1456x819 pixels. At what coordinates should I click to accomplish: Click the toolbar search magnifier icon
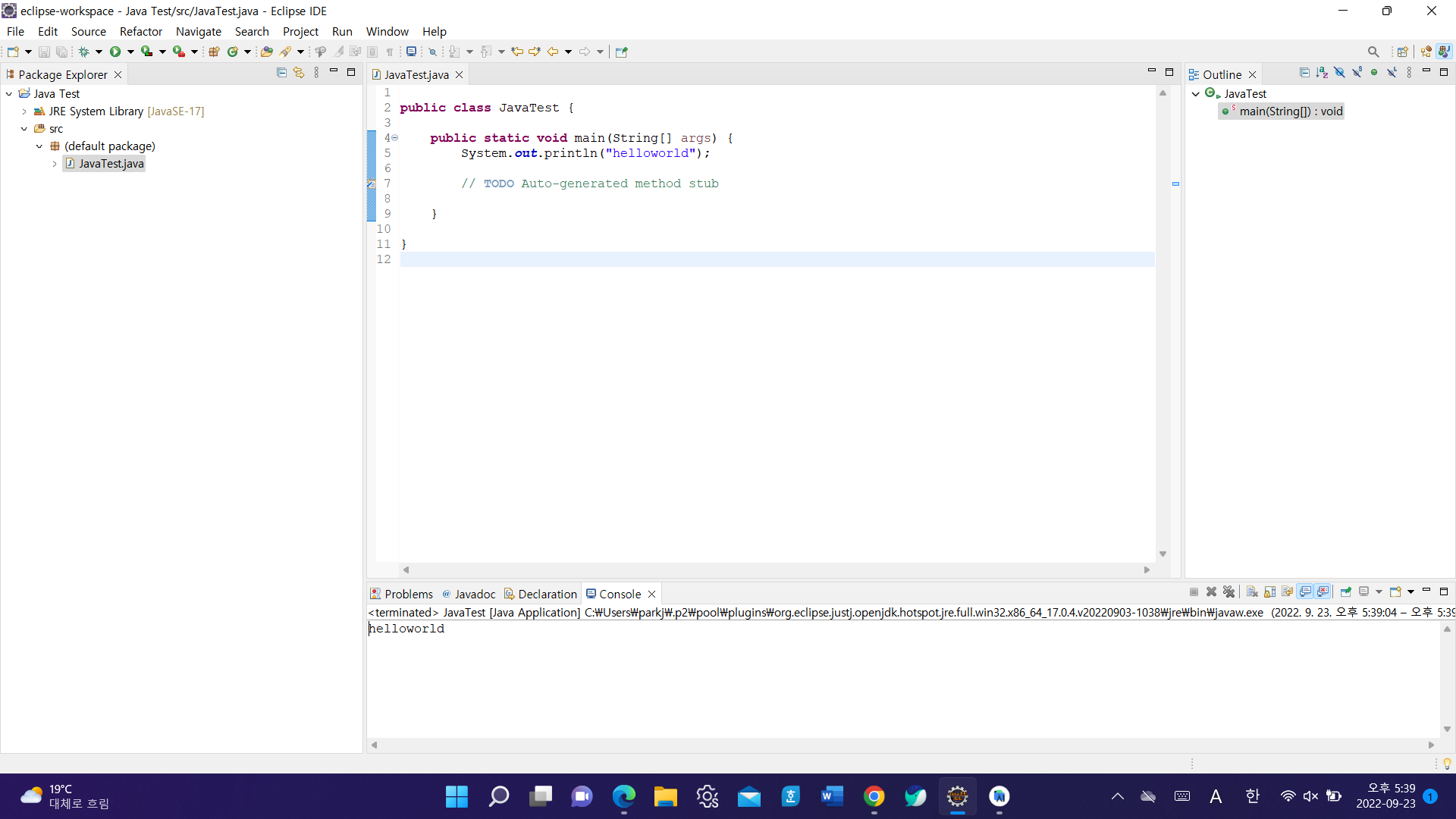[1373, 52]
